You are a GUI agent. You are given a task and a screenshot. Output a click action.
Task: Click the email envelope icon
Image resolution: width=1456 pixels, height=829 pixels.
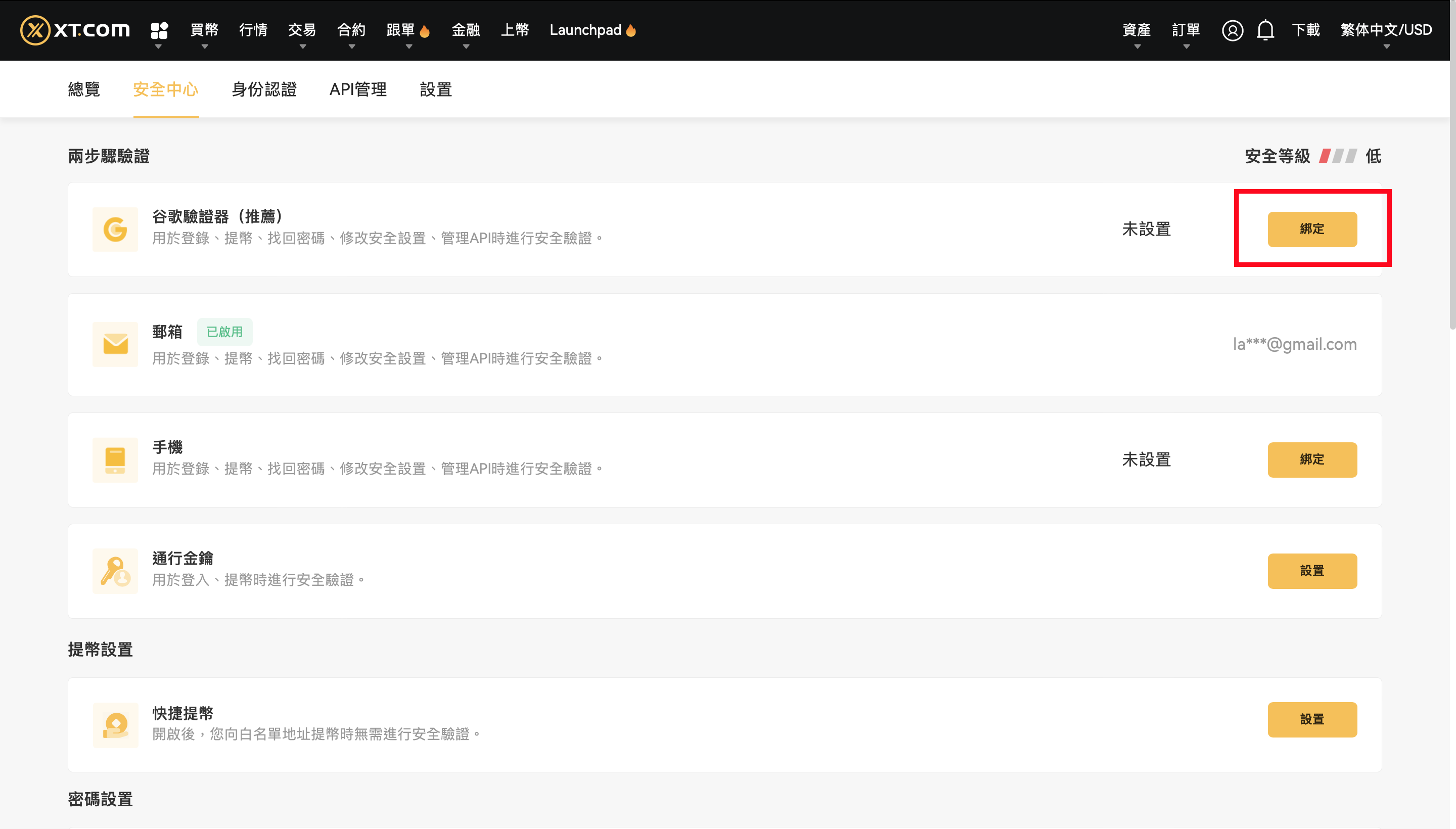[115, 344]
